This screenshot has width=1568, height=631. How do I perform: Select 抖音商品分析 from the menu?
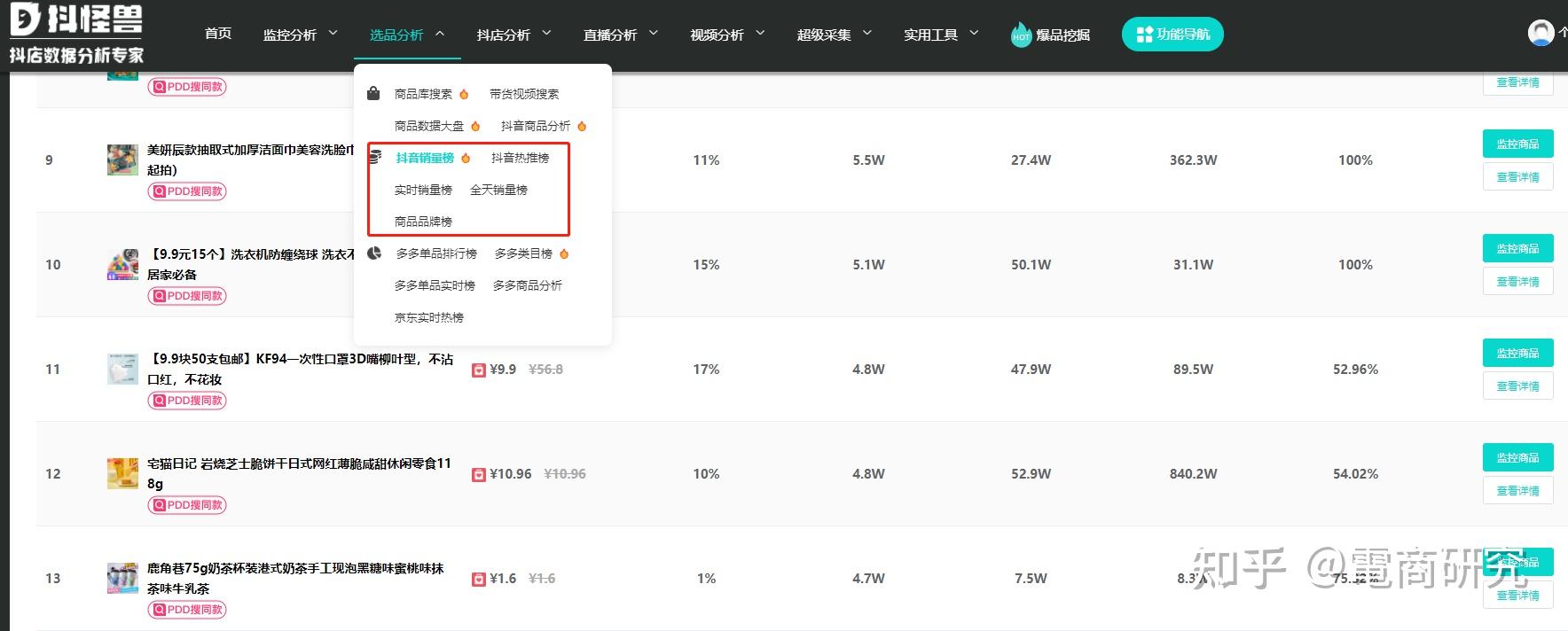coord(536,126)
